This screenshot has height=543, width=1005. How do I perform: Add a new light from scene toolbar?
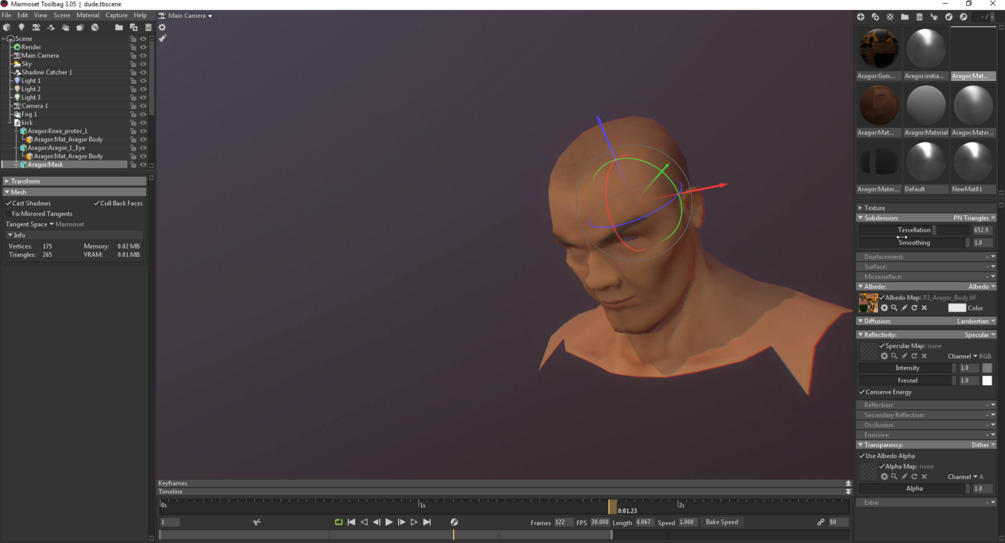(22, 28)
